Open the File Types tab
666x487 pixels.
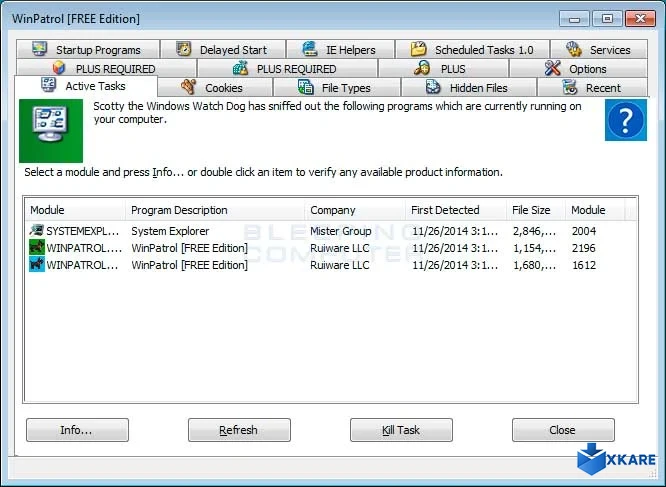(335, 88)
